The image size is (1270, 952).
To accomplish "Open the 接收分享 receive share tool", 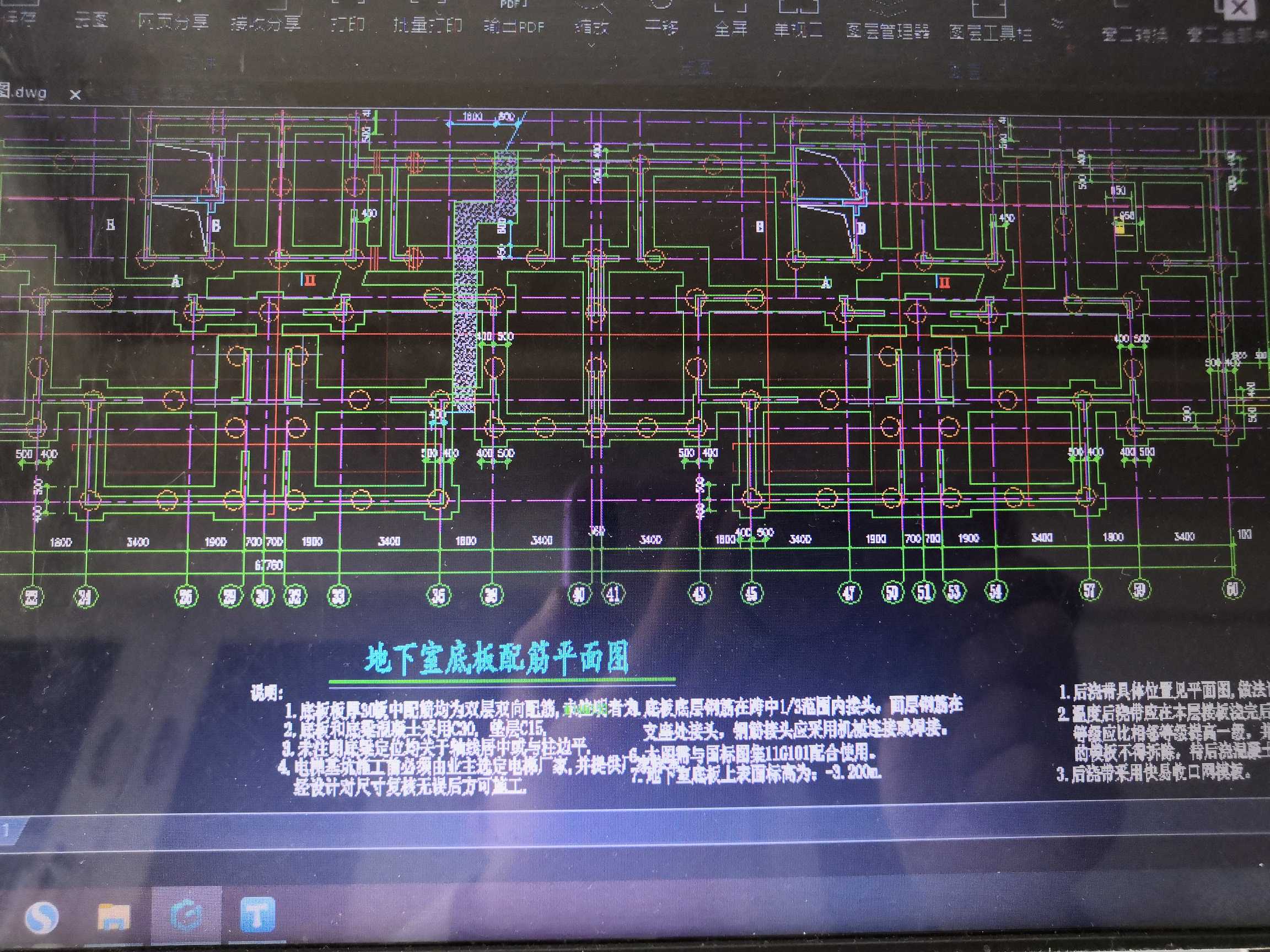I will (265, 24).
